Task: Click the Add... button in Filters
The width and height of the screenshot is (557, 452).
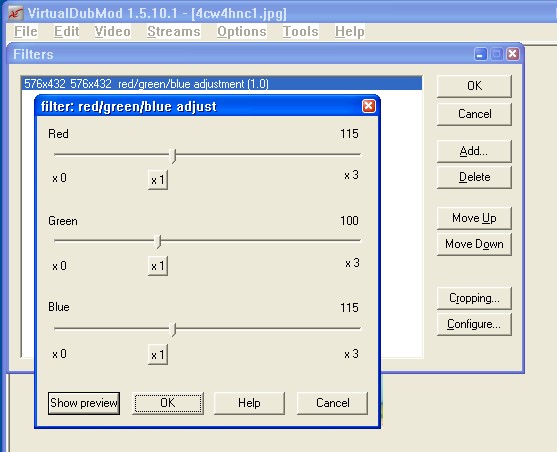Action: tap(474, 151)
